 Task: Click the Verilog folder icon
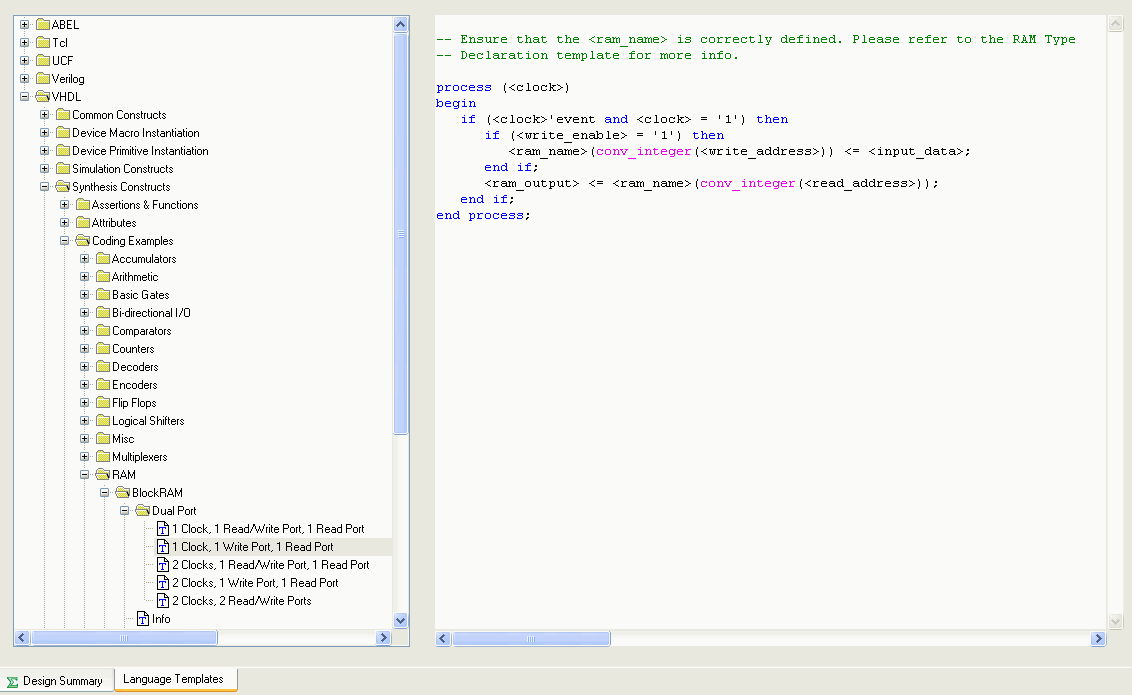pos(43,79)
